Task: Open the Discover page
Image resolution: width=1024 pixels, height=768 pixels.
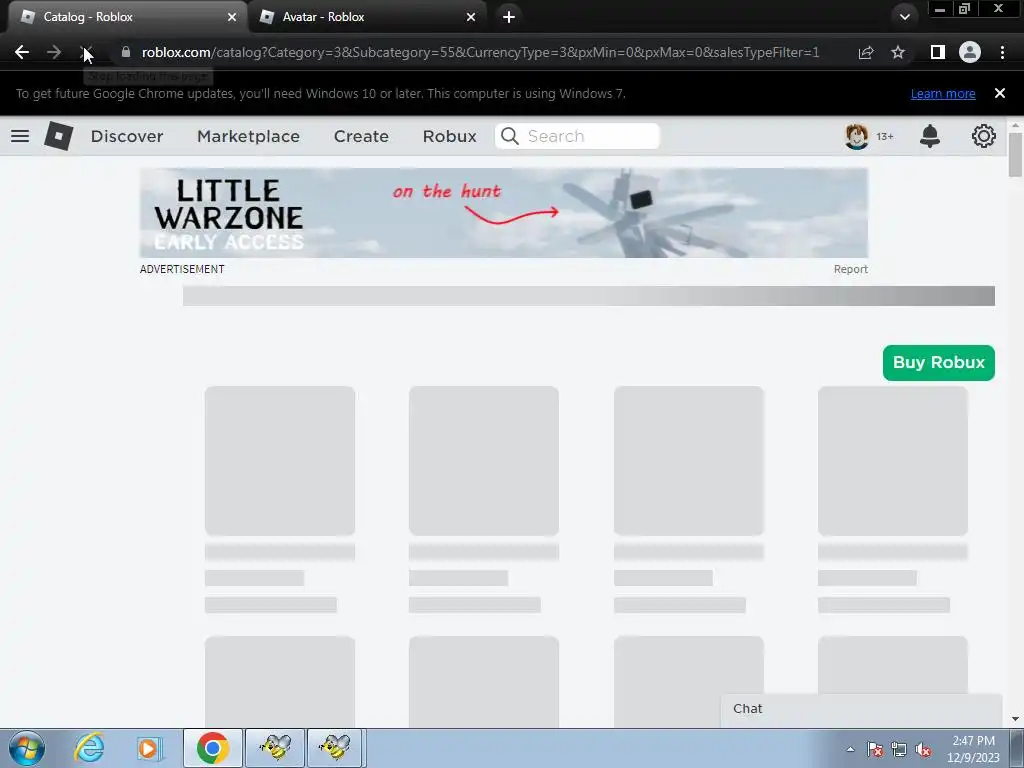Action: tap(127, 136)
